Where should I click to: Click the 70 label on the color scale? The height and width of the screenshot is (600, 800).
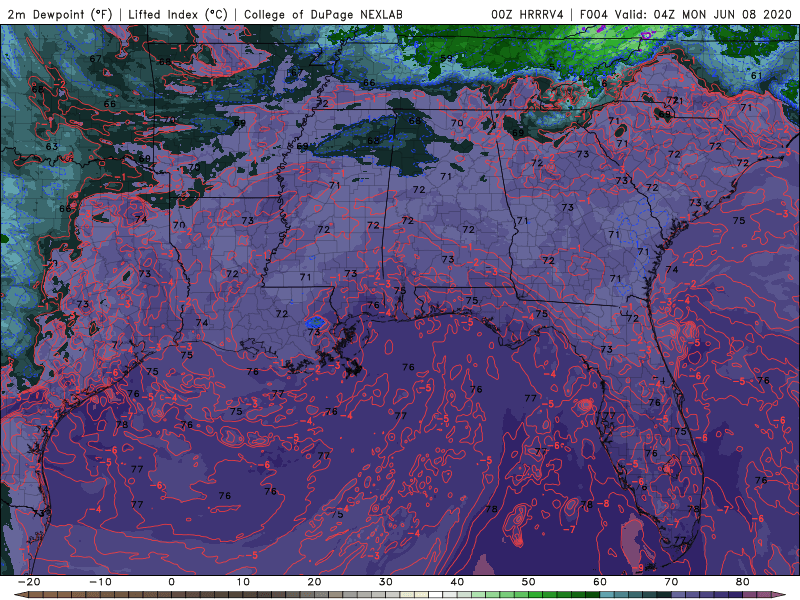pyautogui.click(x=671, y=582)
